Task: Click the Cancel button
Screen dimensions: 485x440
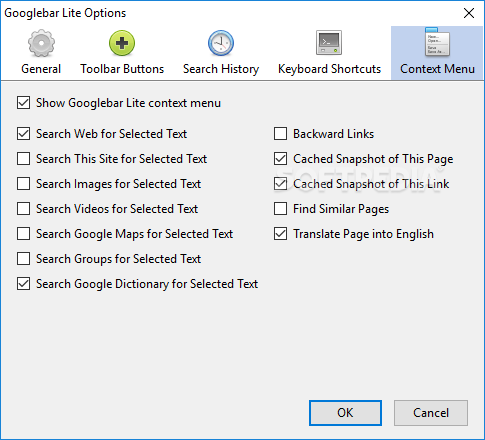Action: pos(431,413)
